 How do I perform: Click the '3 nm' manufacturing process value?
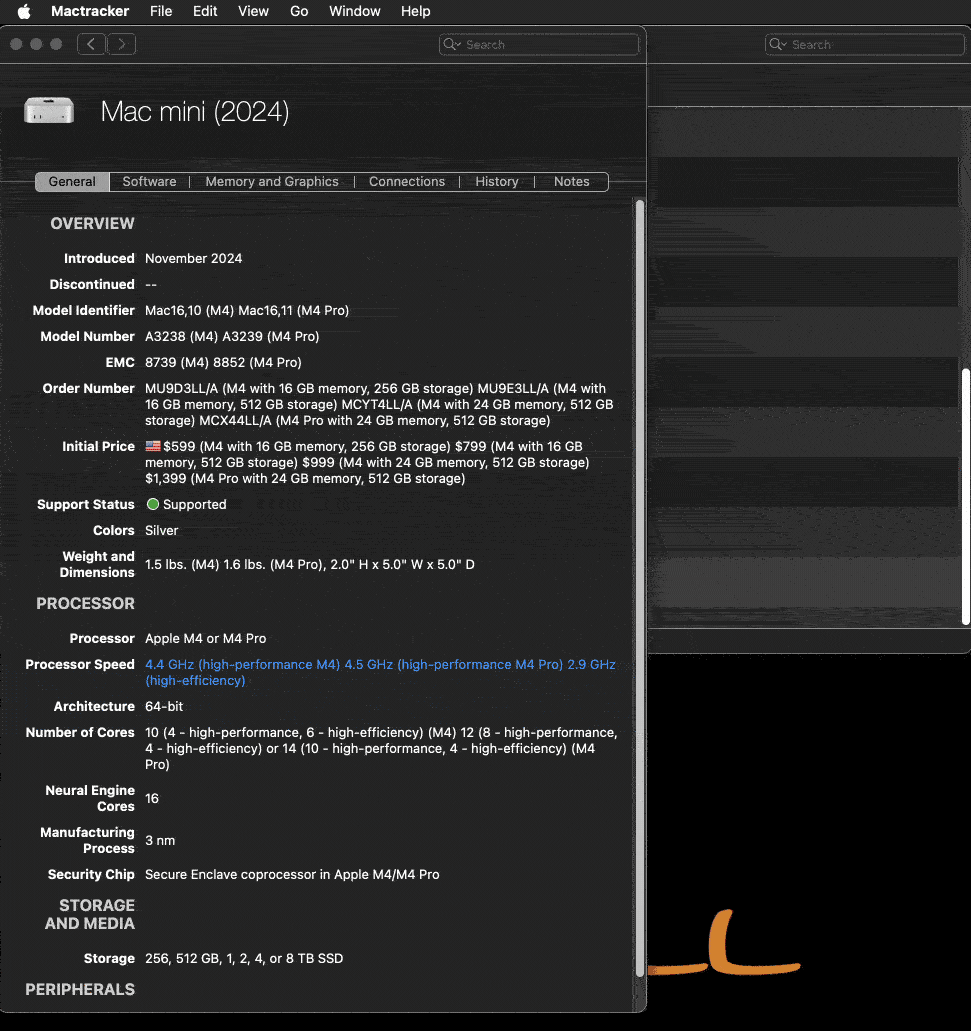[160, 840]
